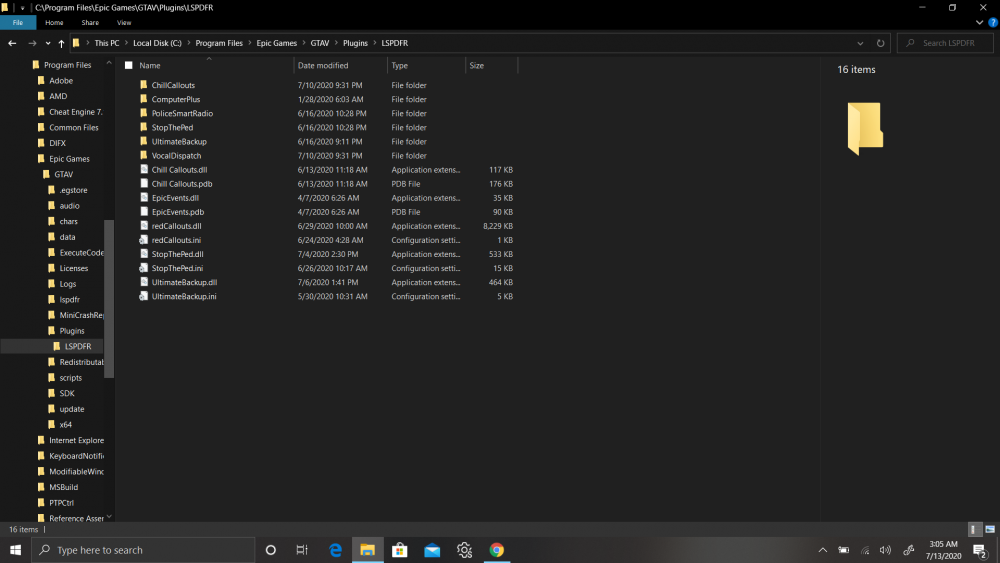The image size is (1000, 563).
Task: Select the UltimateBackup.ini file icon
Action: [143, 296]
